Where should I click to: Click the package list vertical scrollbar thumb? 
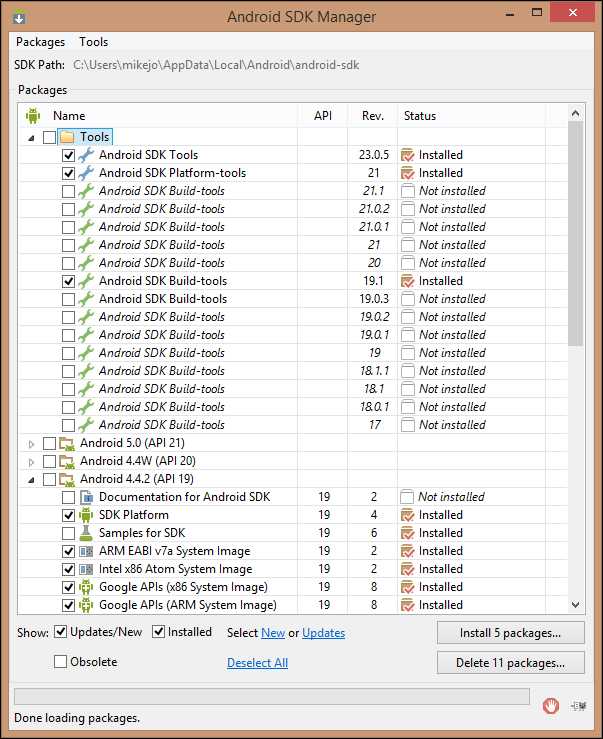575,234
